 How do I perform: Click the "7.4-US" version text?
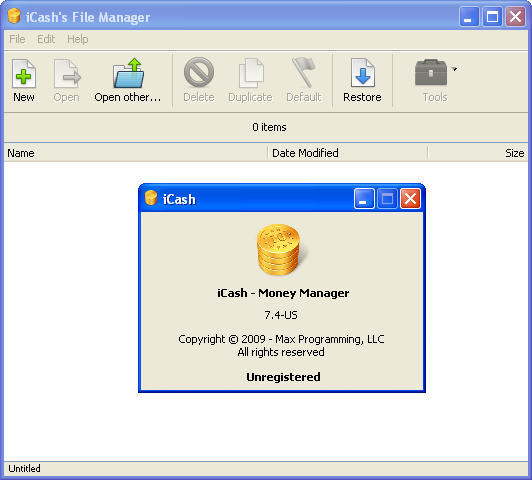coord(281,315)
